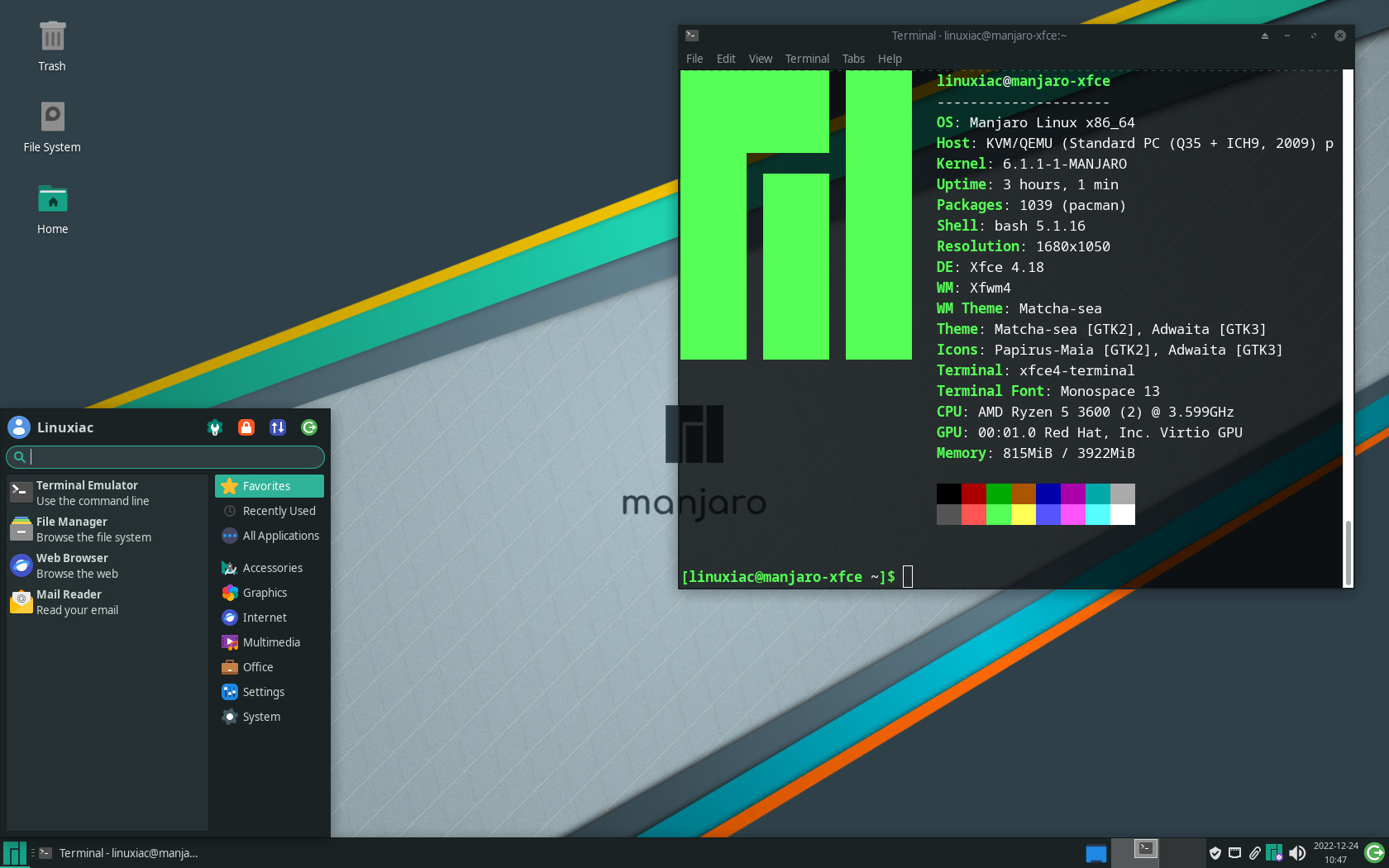This screenshot has width=1389, height=868.
Task: Click the 'linuxiac@manjaro-xfce' header in terminal output
Action: click(x=1023, y=81)
